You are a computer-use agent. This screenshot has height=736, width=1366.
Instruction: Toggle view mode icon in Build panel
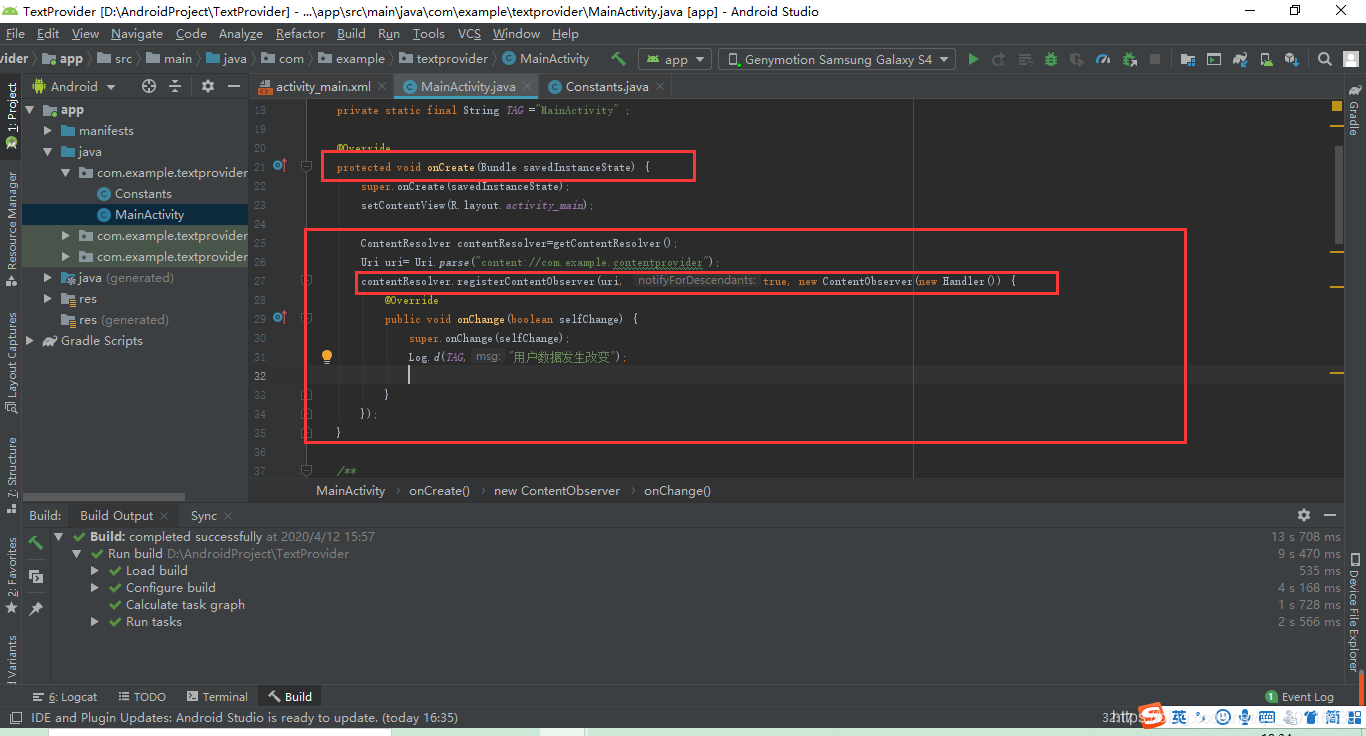(x=36, y=576)
